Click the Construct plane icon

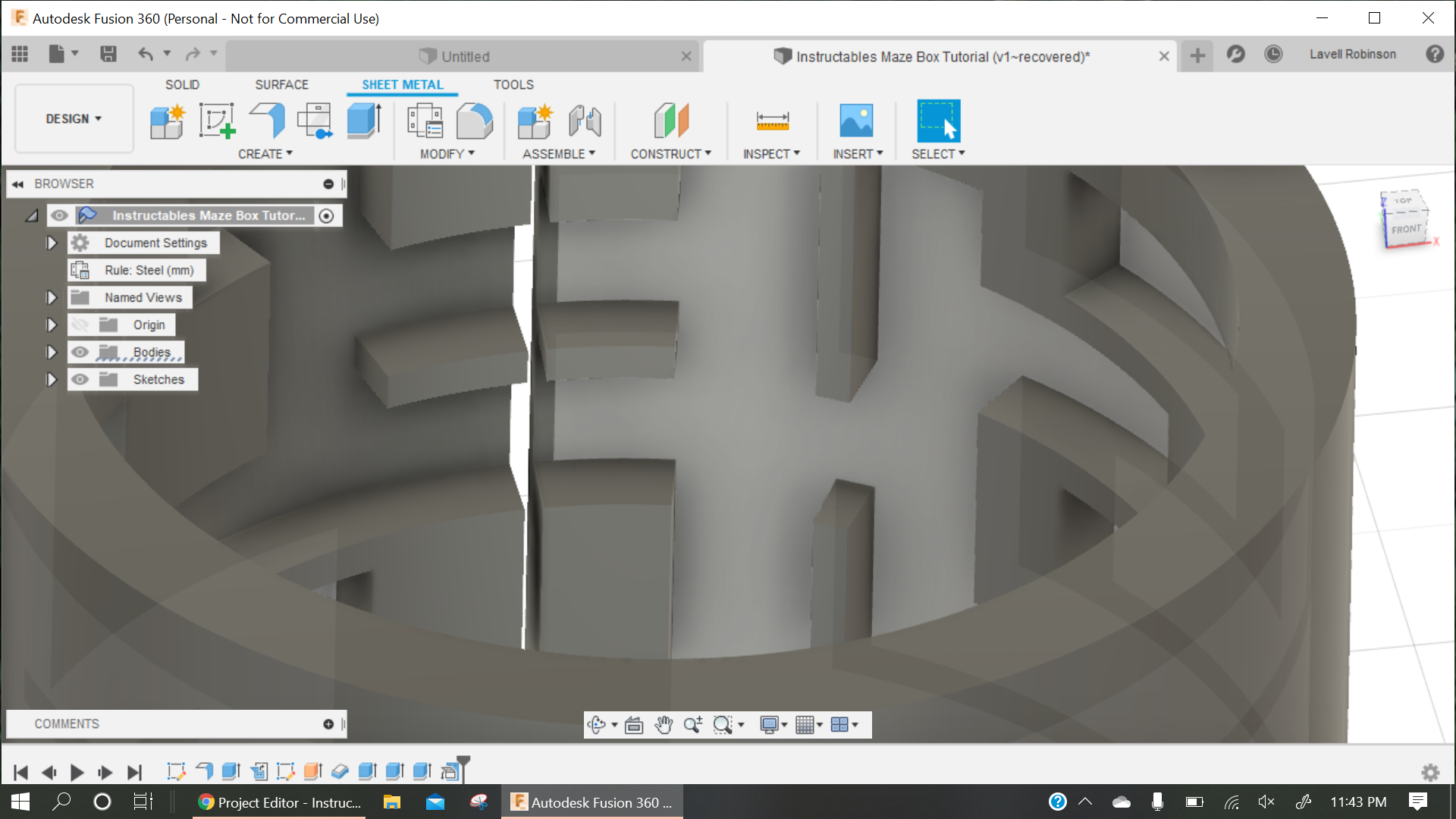[x=671, y=121]
